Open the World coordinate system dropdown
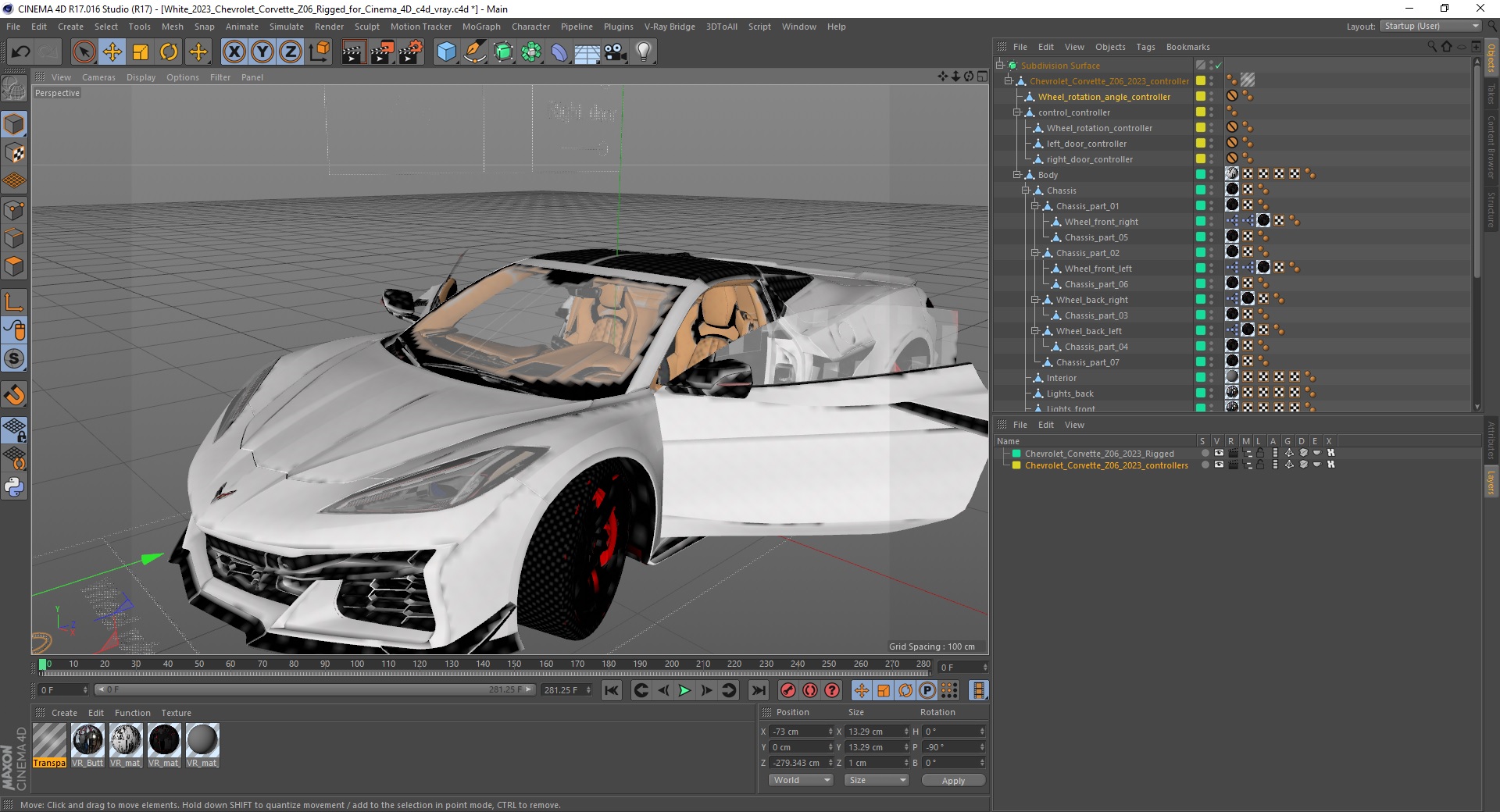Screen dimensions: 1500x812 (x=802, y=781)
